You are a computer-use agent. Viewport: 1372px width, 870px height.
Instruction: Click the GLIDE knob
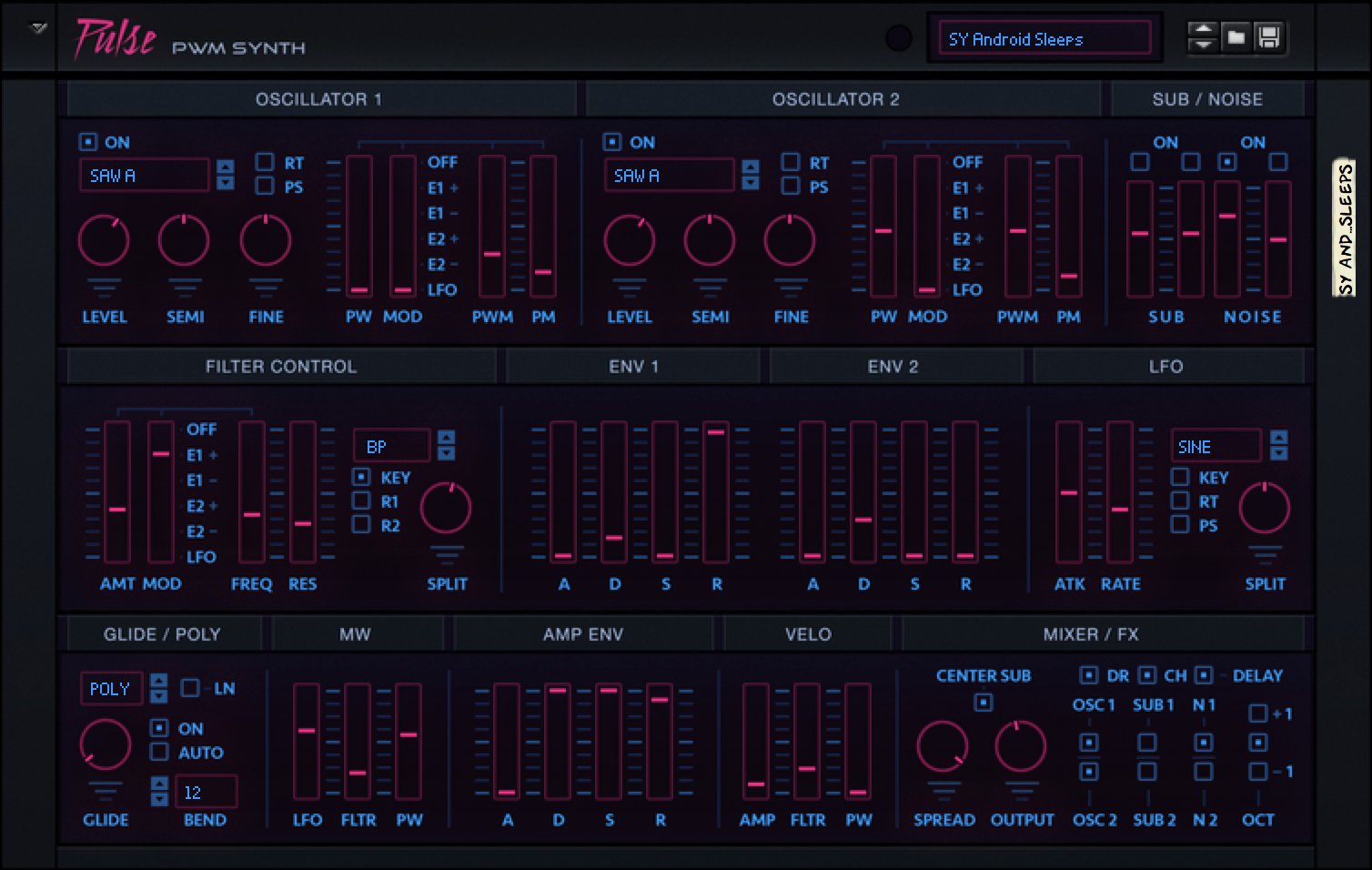[x=106, y=744]
